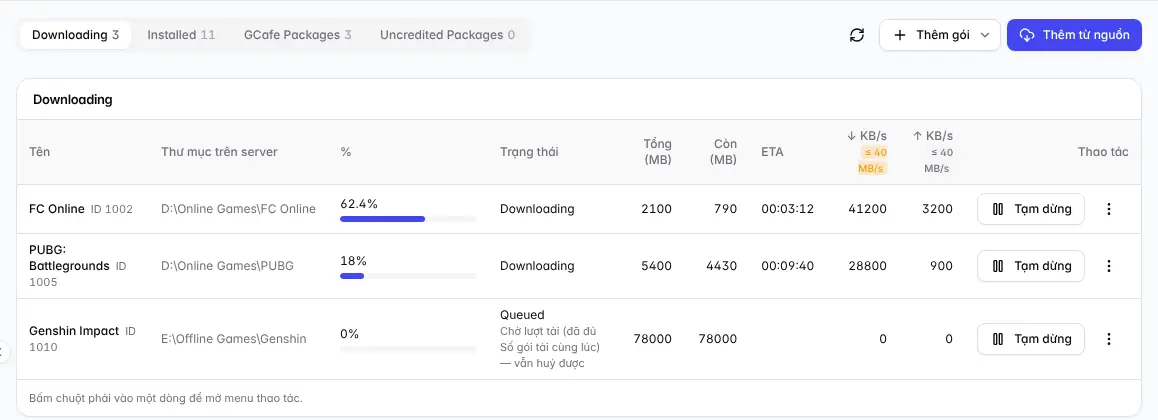Open the Uncredited Packages tab

click(448, 35)
